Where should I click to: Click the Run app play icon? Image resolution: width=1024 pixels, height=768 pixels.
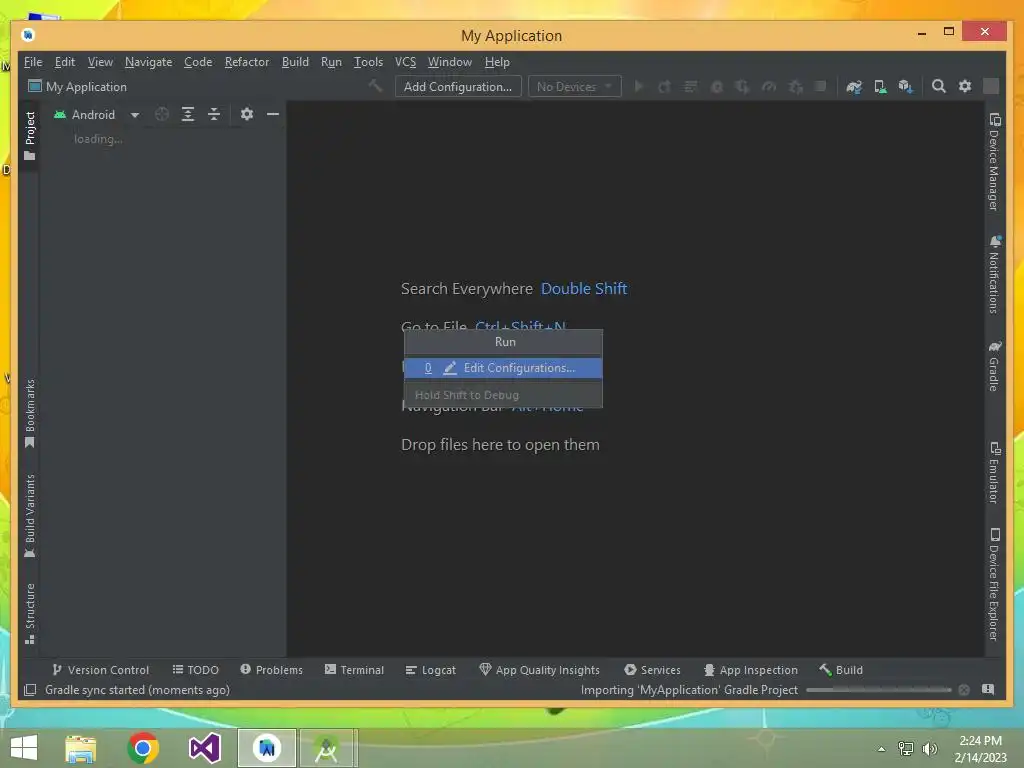639,86
